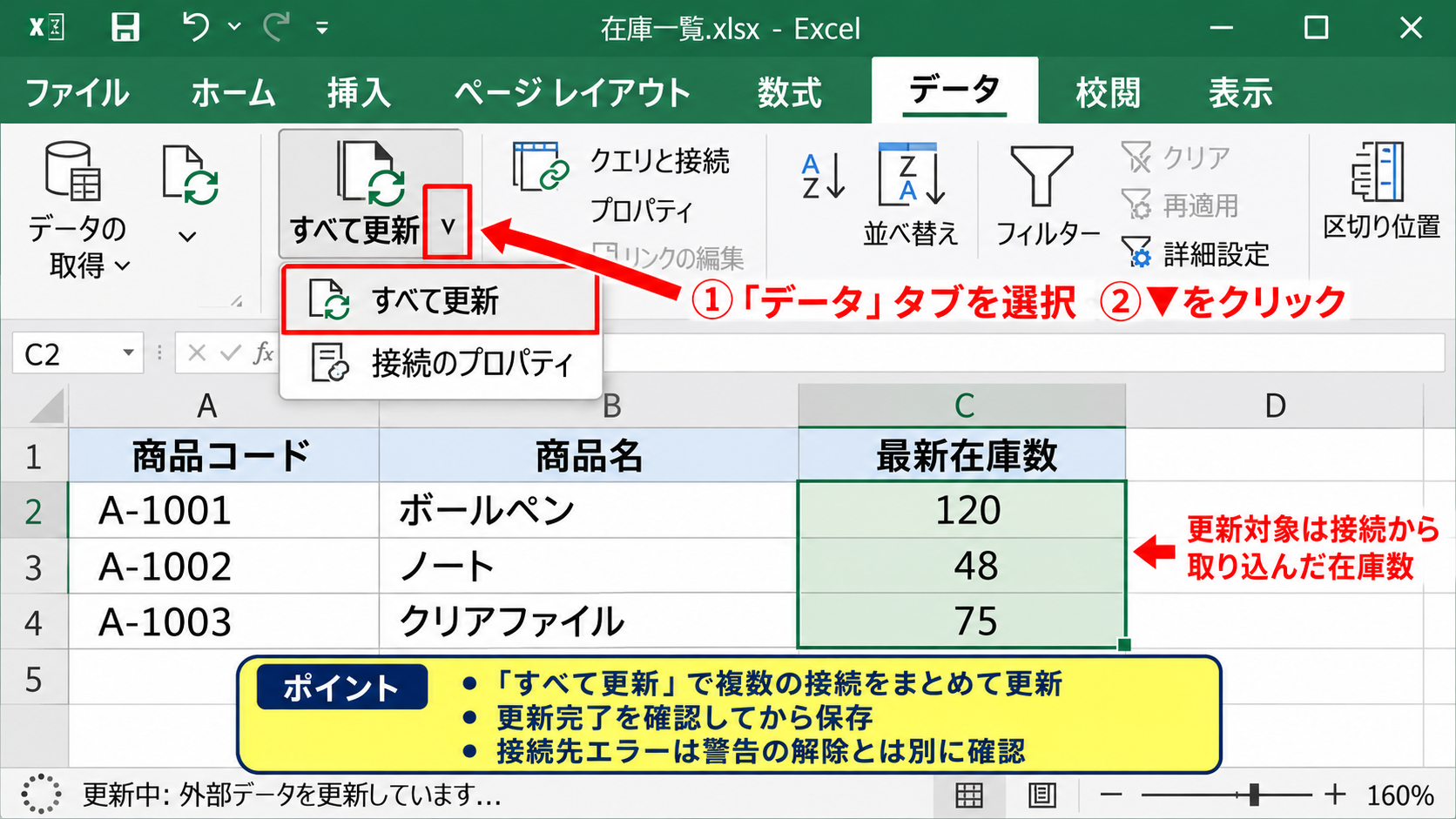Click the Save icon in title bar
Image resolution: width=1456 pixels, height=819 pixels.
tap(125, 28)
